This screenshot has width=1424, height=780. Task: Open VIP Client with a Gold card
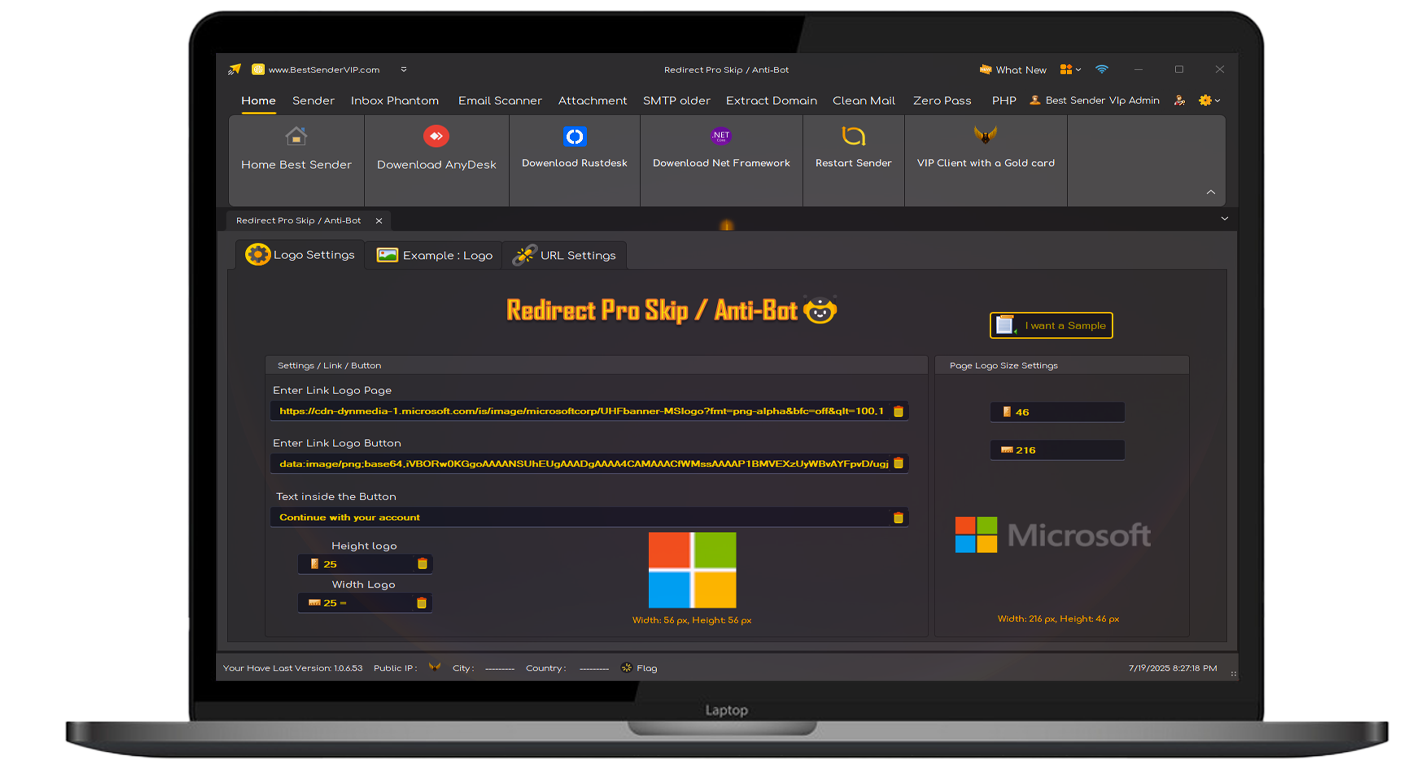click(x=986, y=149)
